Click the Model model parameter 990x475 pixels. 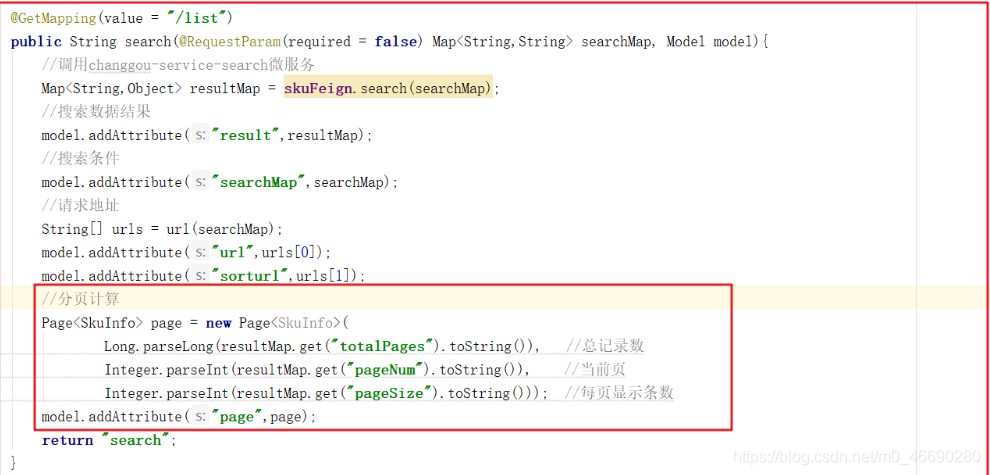click(x=711, y=42)
